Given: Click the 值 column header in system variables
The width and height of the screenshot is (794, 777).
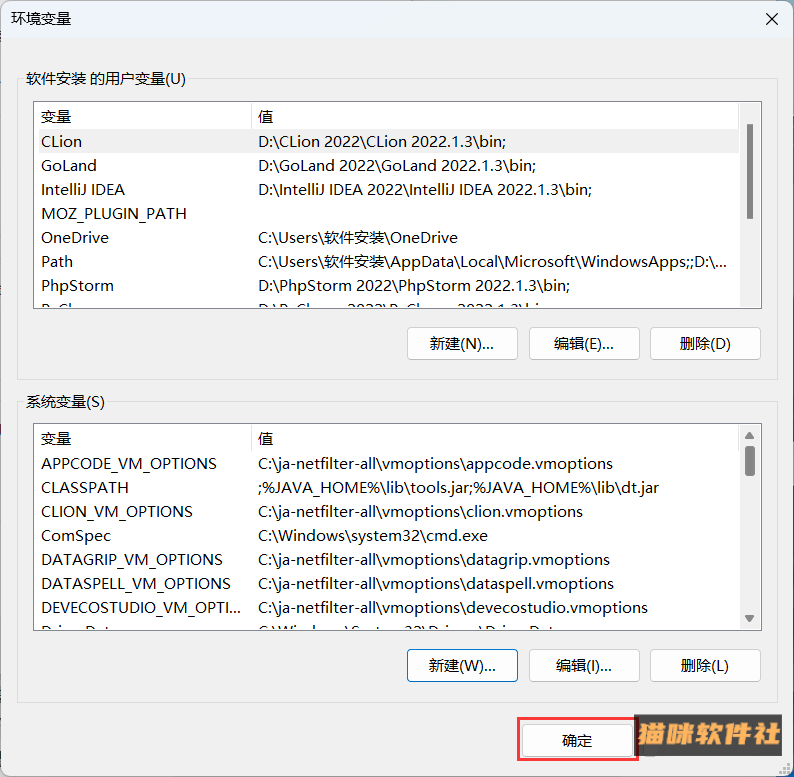Looking at the screenshot, I should point(495,439).
